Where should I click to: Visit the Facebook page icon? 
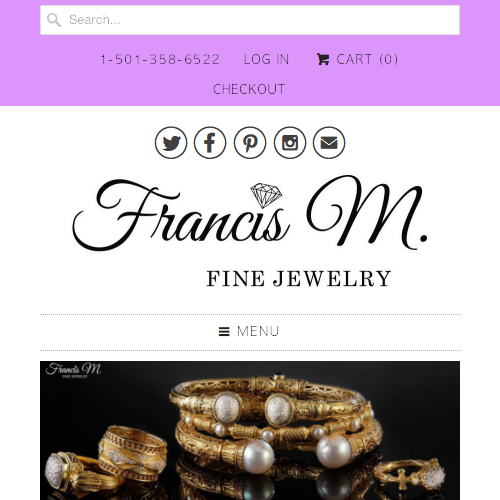click(x=210, y=143)
